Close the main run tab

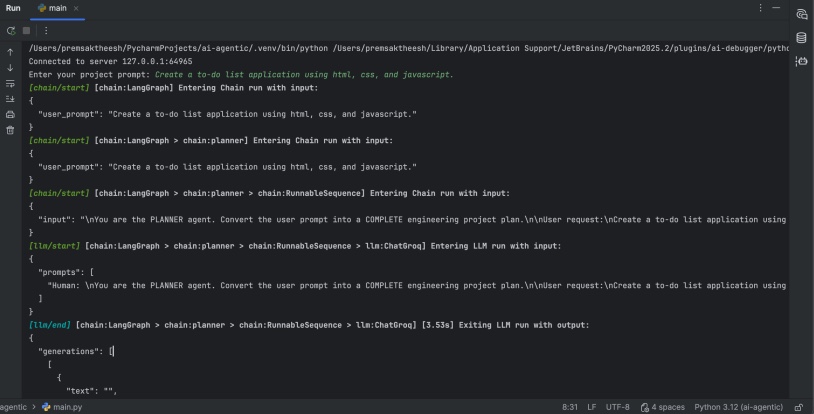tap(77, 8)
